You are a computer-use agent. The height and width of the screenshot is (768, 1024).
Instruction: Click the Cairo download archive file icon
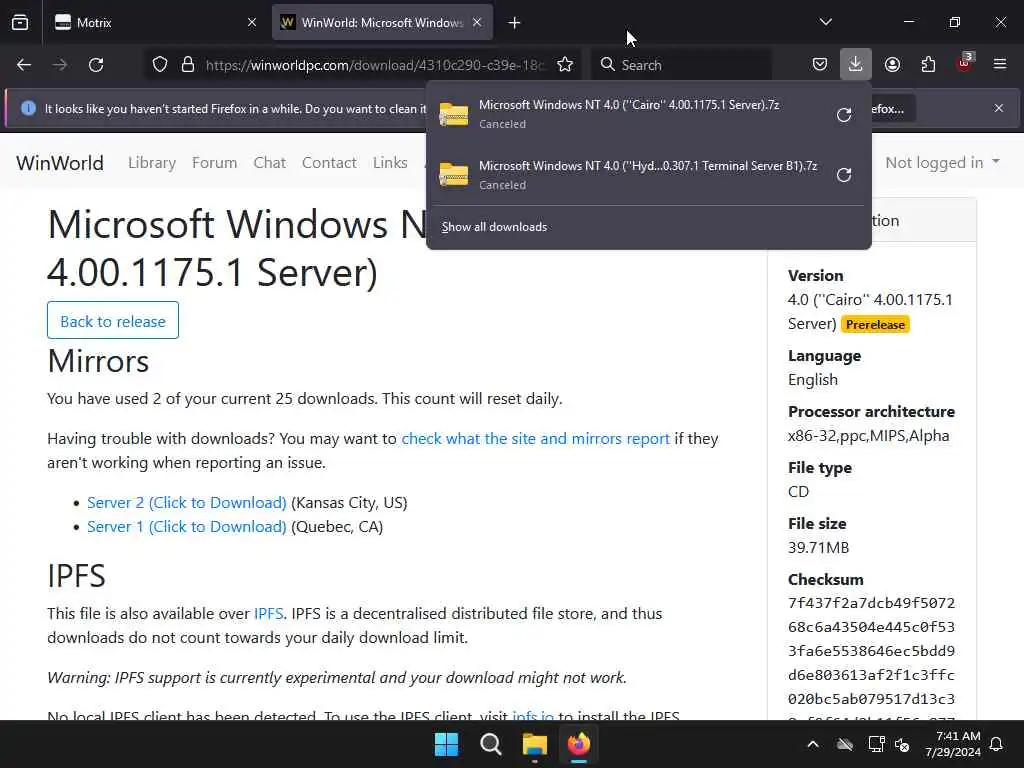[453, 114]
